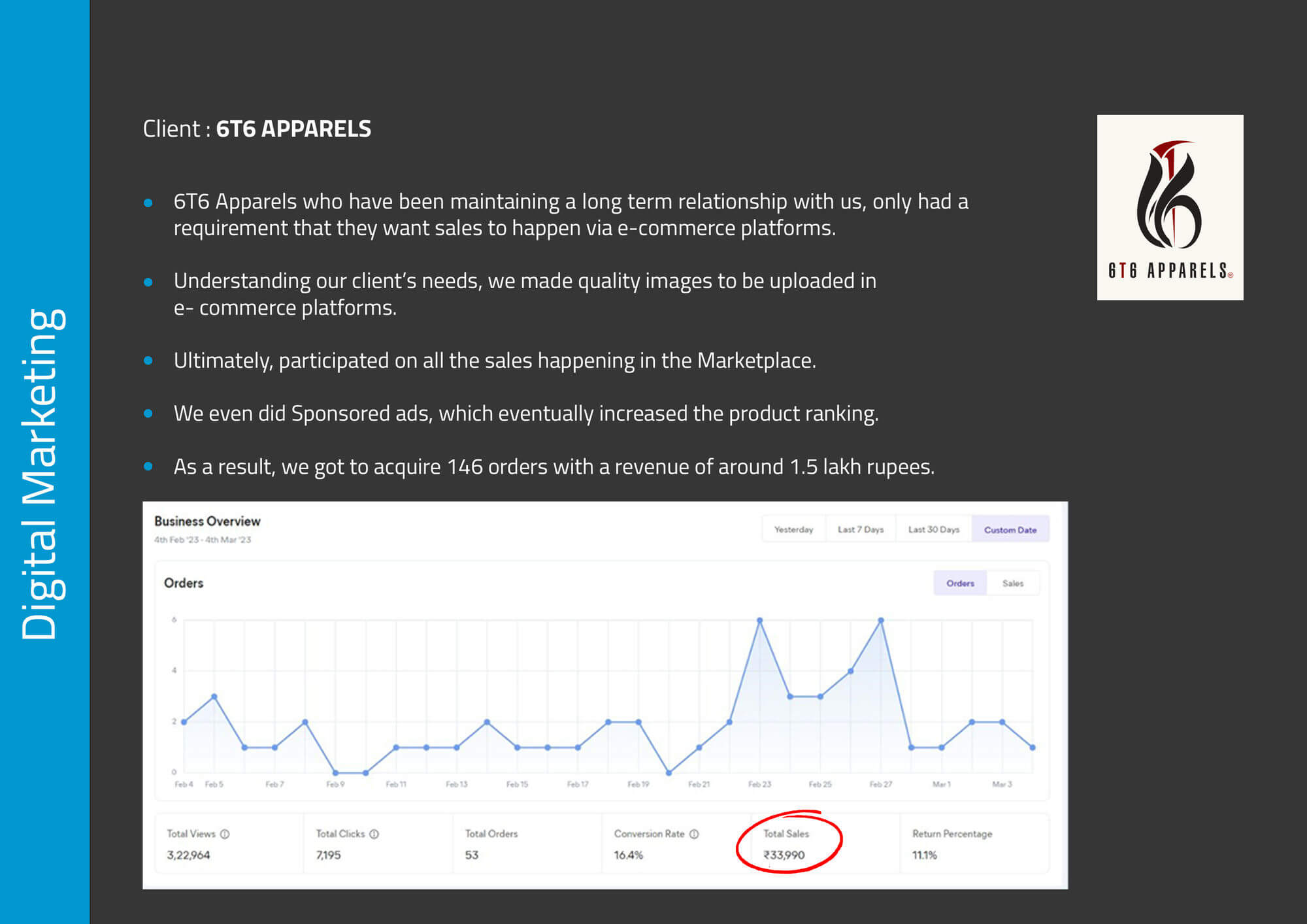Click the 'Client : 6T6 APPARELS' heading
This screenshot has height=924, width=1307.
(x=257, y=129)
